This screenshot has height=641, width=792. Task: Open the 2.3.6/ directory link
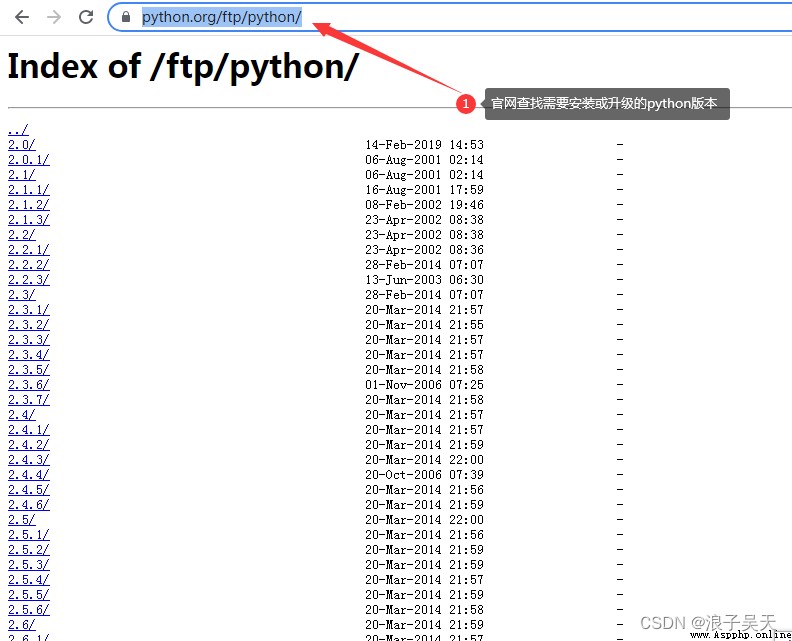29,385
